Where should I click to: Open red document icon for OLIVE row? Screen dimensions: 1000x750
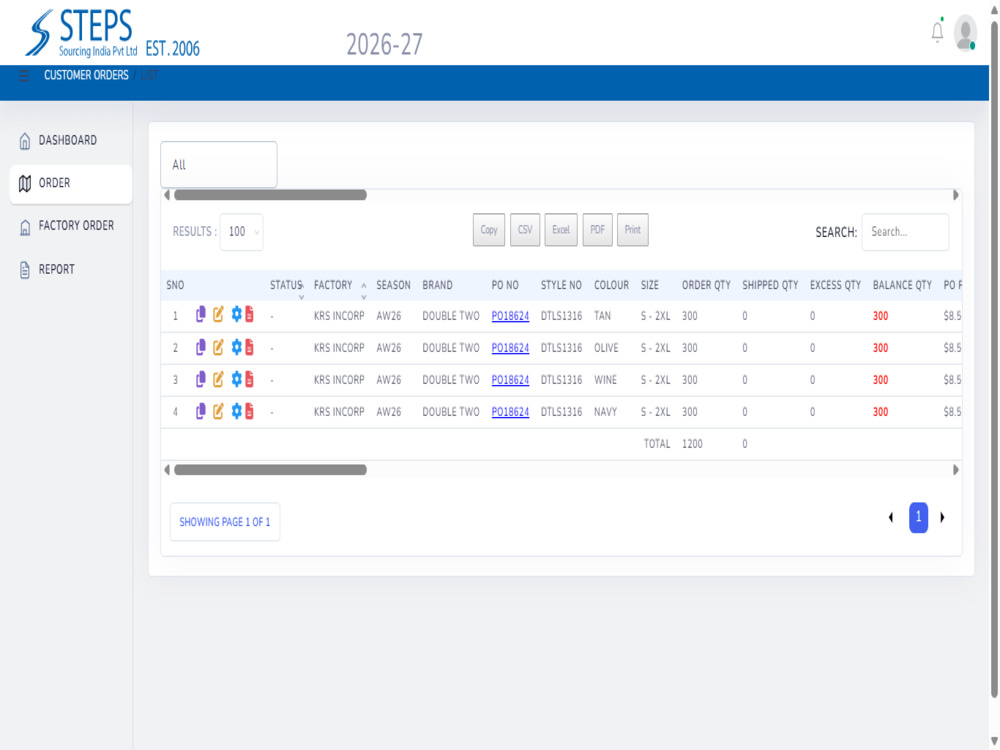click(x=249, y=346)
